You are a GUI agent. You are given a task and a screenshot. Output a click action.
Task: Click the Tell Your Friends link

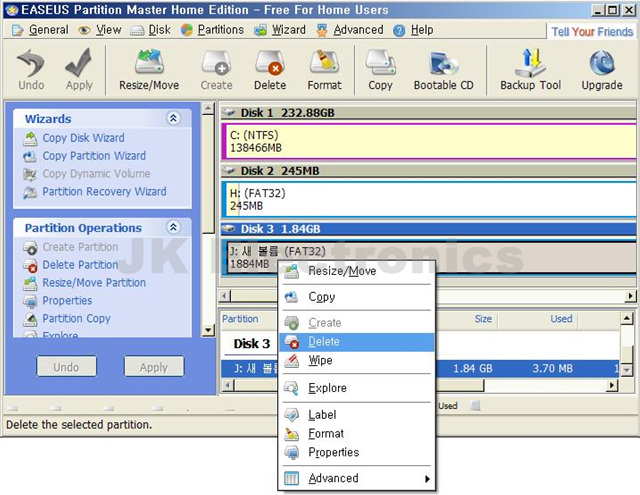pos(592,31)
